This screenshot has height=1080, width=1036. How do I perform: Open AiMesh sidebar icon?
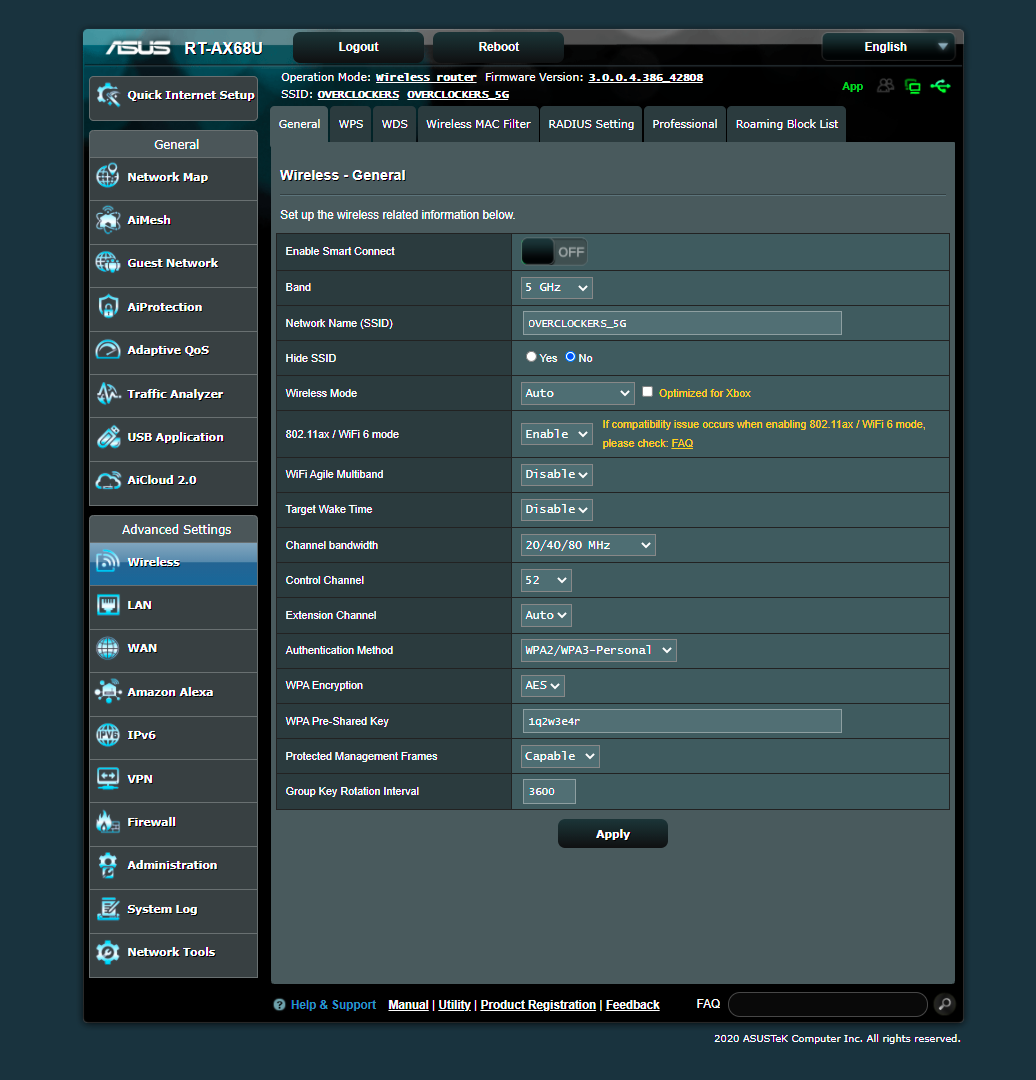[x=108, y=220]
